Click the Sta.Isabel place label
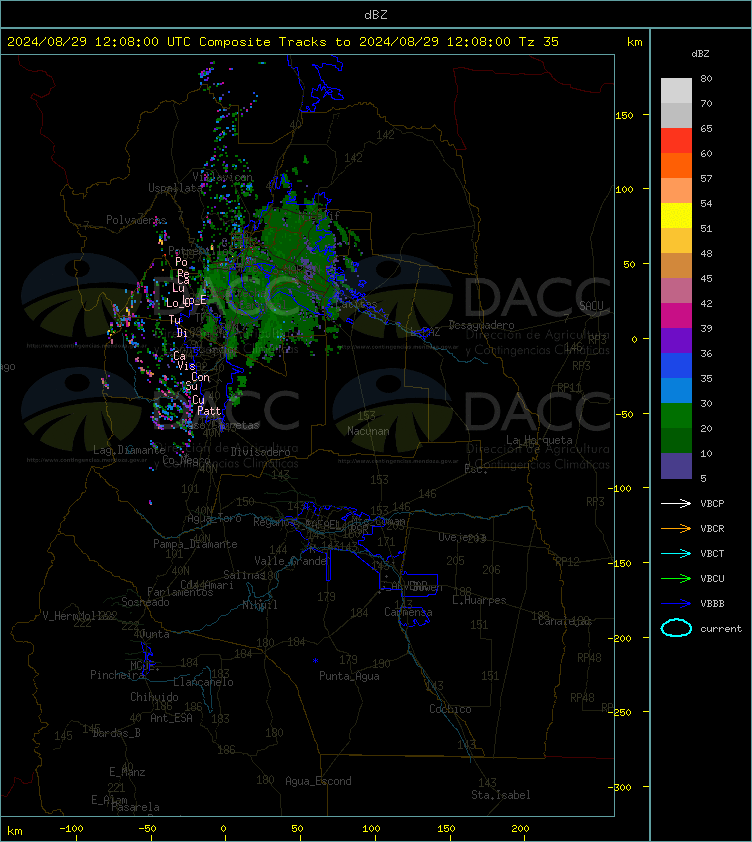The height and width of the screenshot is (842, 752). (x=501, y=795)
